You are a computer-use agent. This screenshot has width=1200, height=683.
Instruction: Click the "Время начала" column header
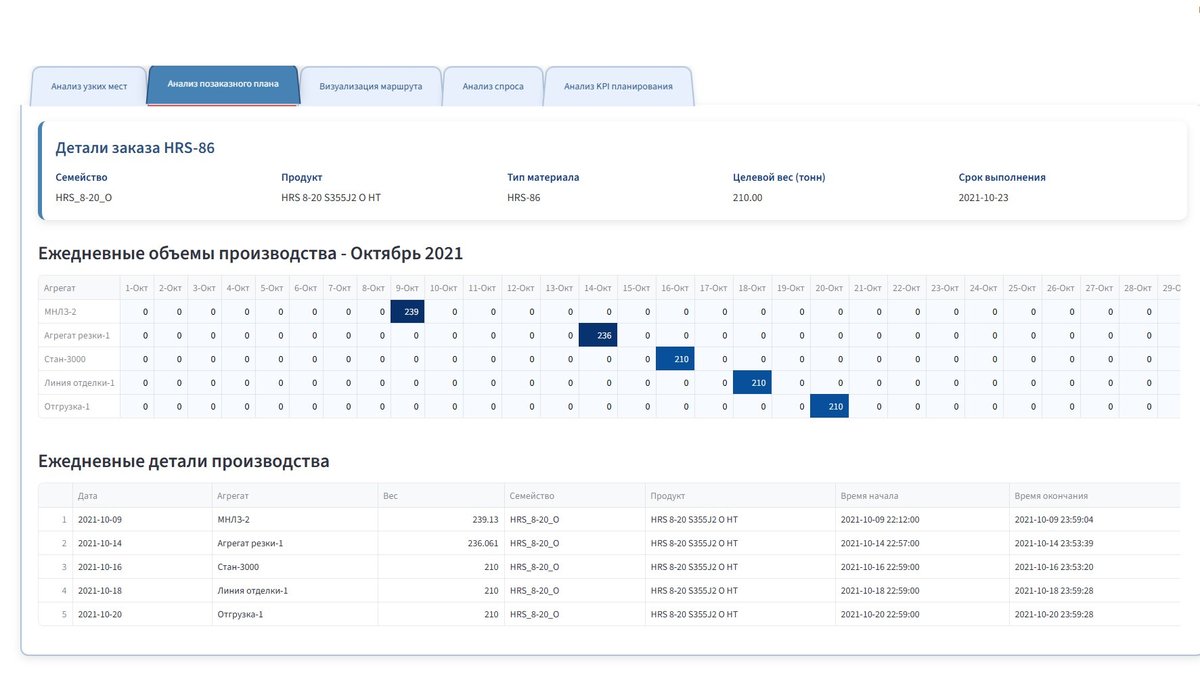pos(923,495)
